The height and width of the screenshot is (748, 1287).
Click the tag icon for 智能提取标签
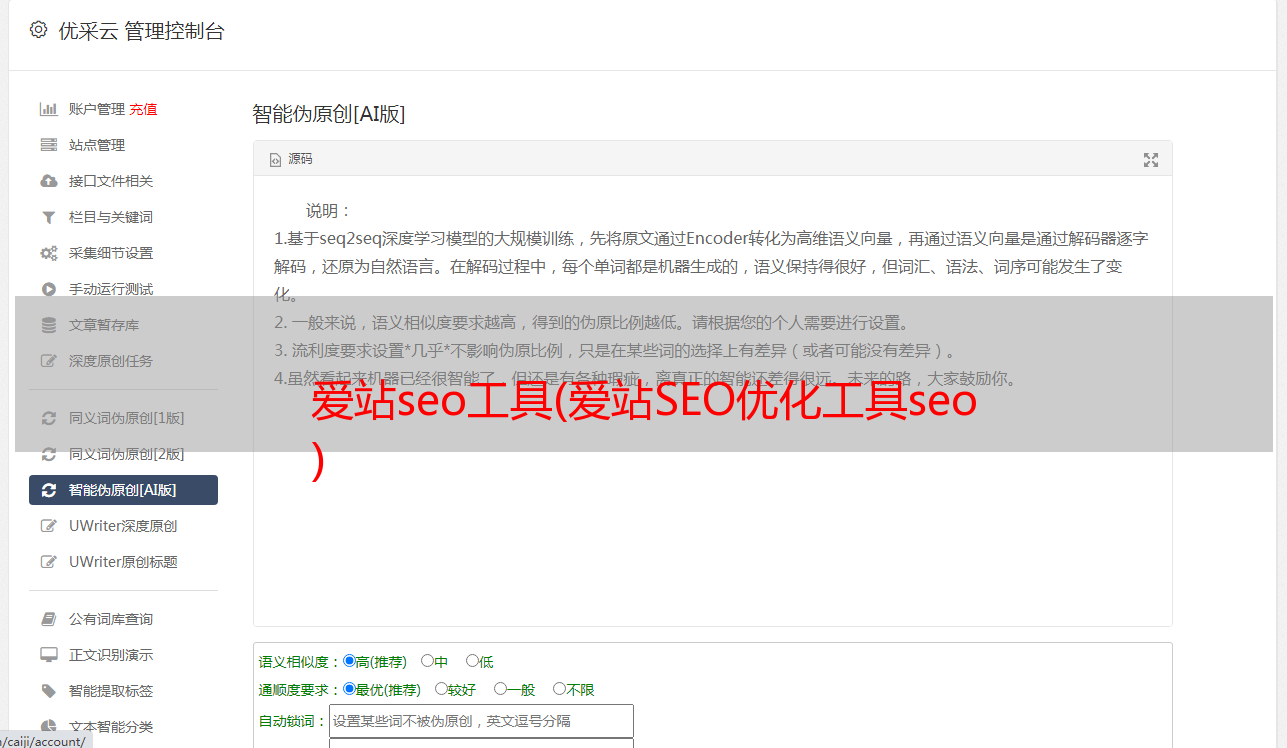(48, 691)
